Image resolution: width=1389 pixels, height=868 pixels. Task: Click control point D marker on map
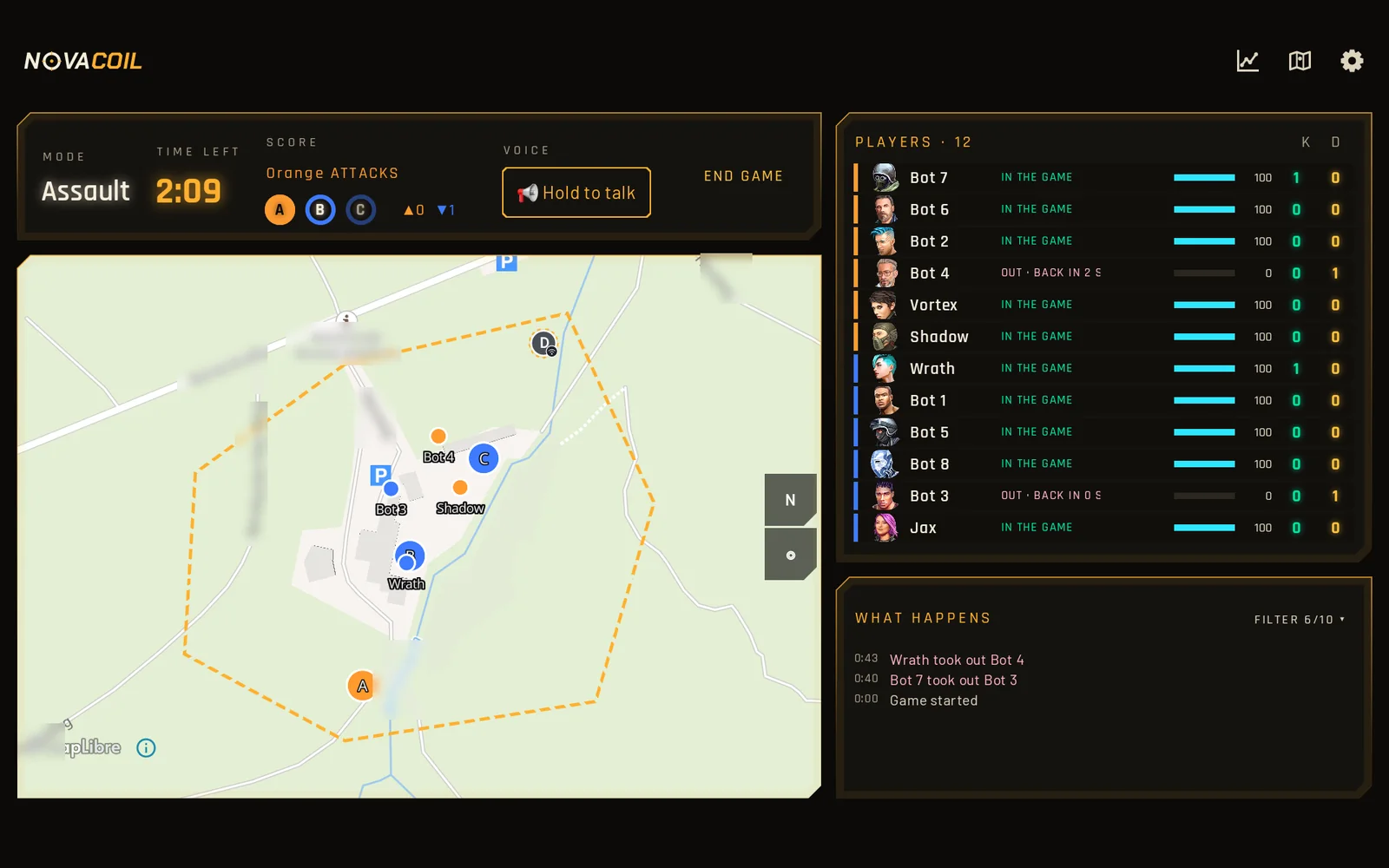pyautogui.click(x=544, y=344)
